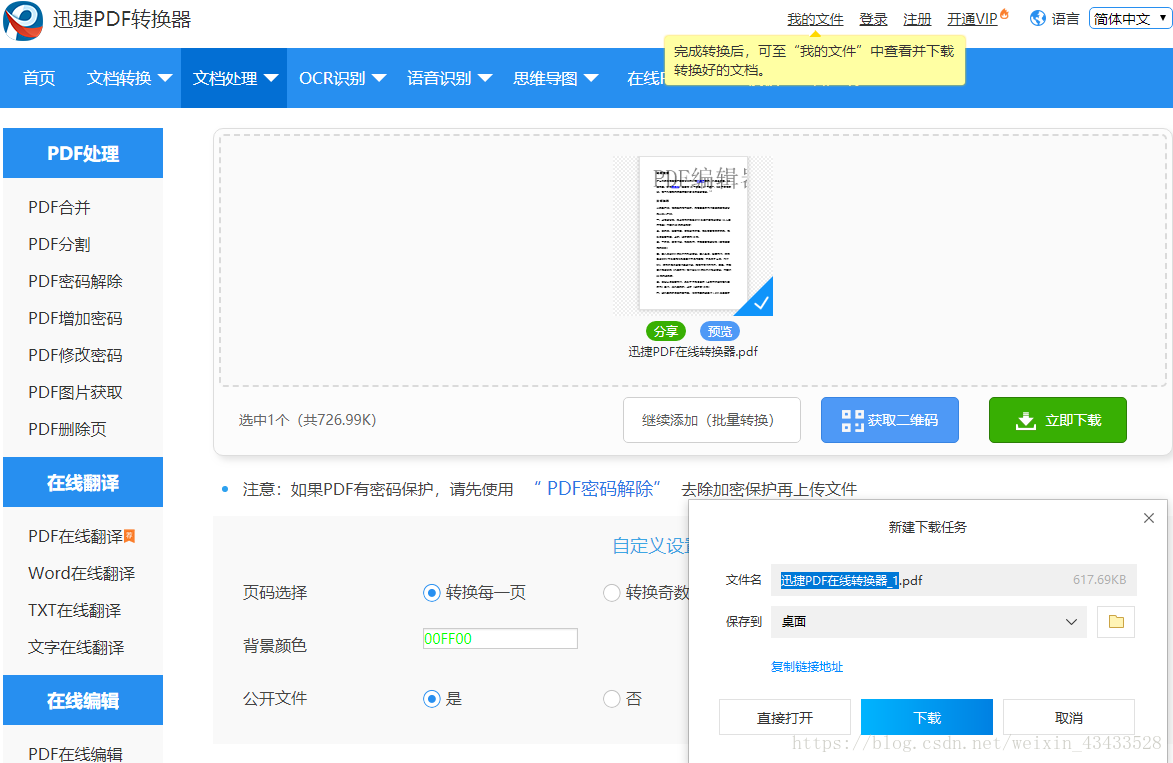Image resolution: width=1173 pixels, height=763 pixels.
Task: Select the 转换奇数 radio option
Action: coord(611,593)
